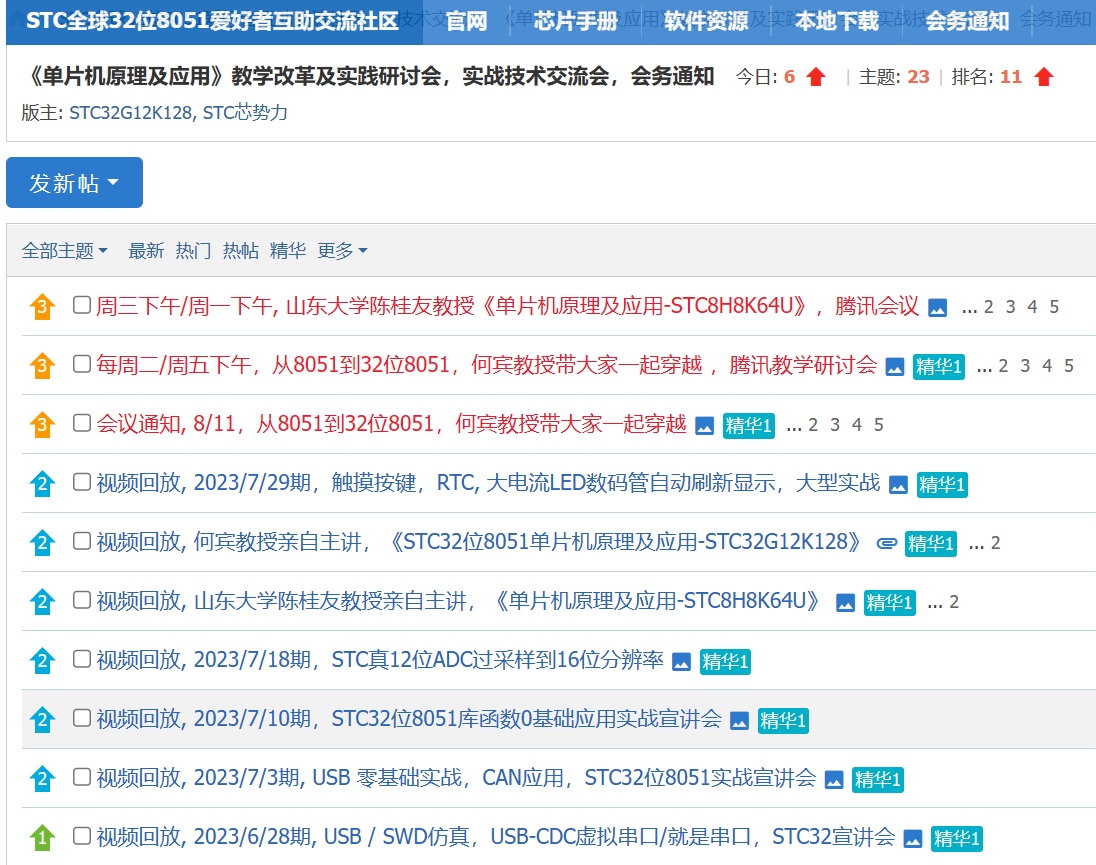Tick the checkbox for the 会议通知, 8/11 thread

(x=82, y=423)
